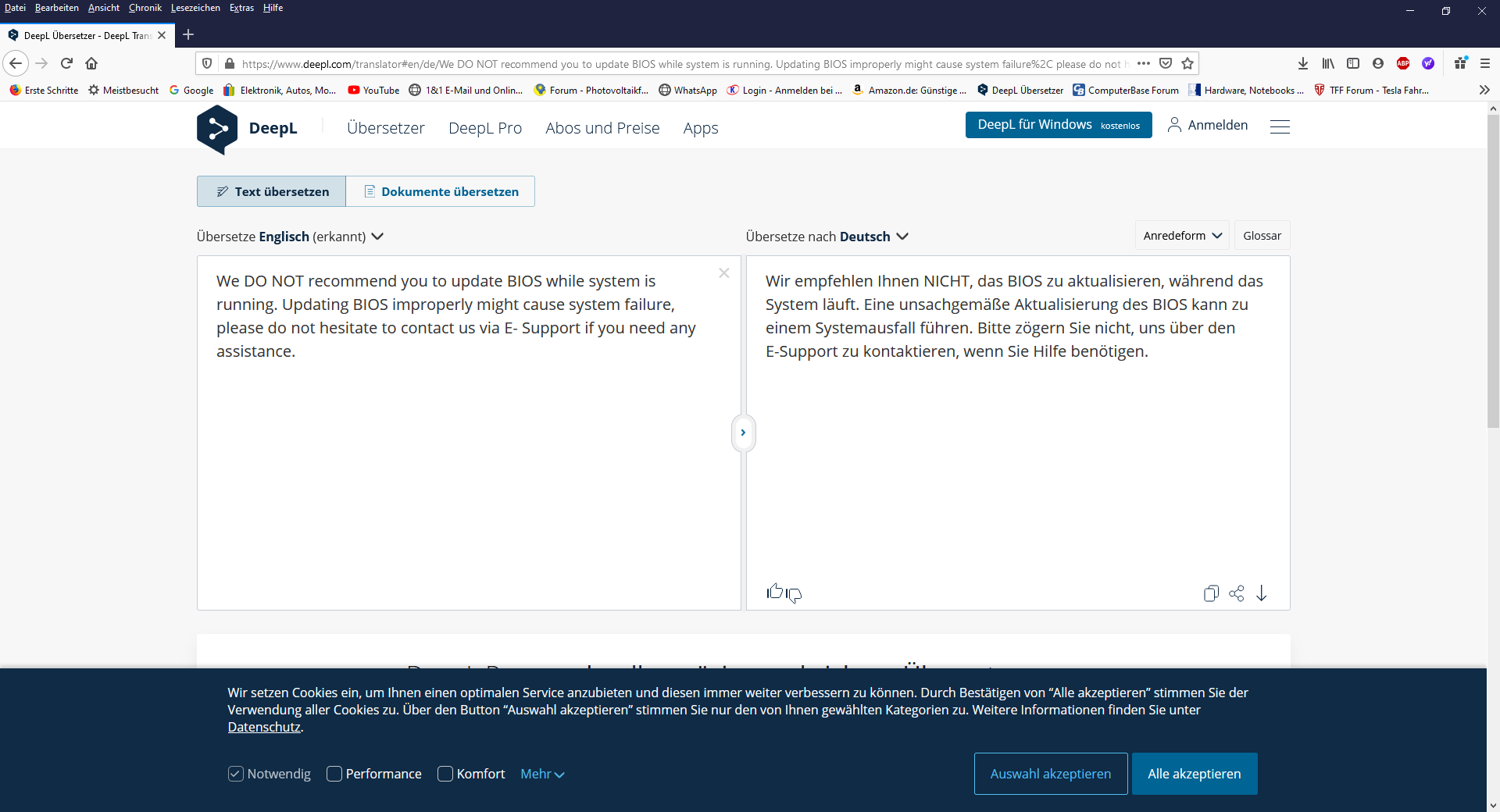Viewport: 1500px width, 812px height.
Task: Click the thumbs down rating icon
Action: click(x=794, y=596)
